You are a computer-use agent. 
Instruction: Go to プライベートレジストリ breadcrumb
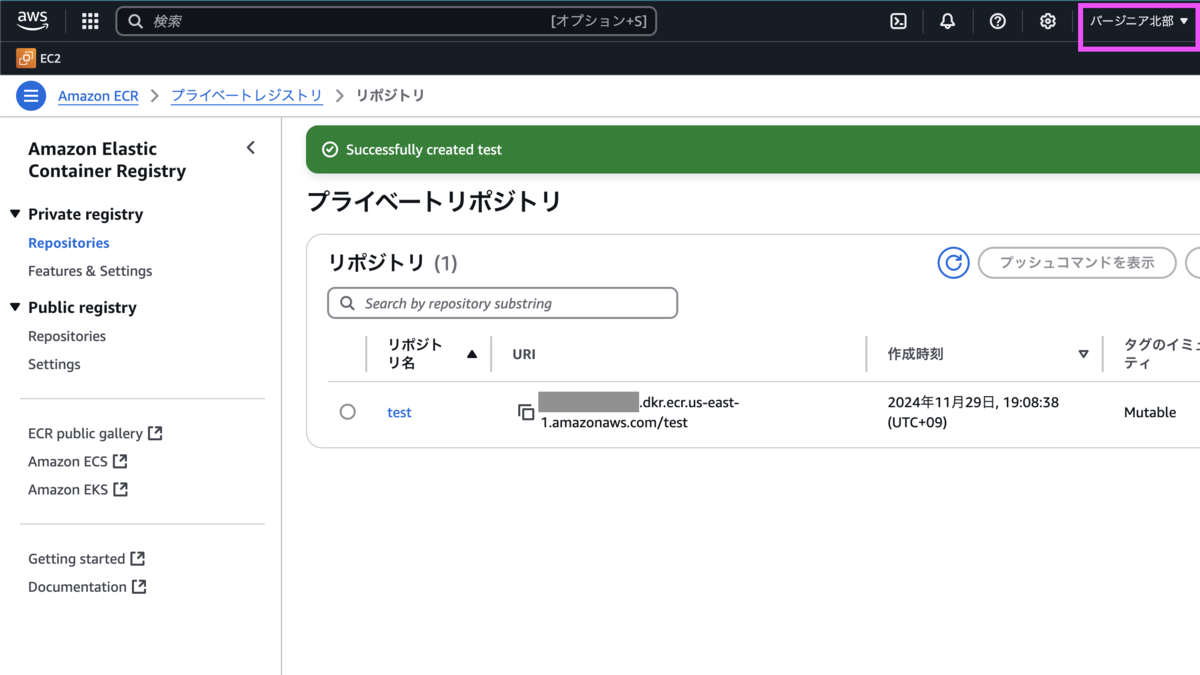click(247, 96)
